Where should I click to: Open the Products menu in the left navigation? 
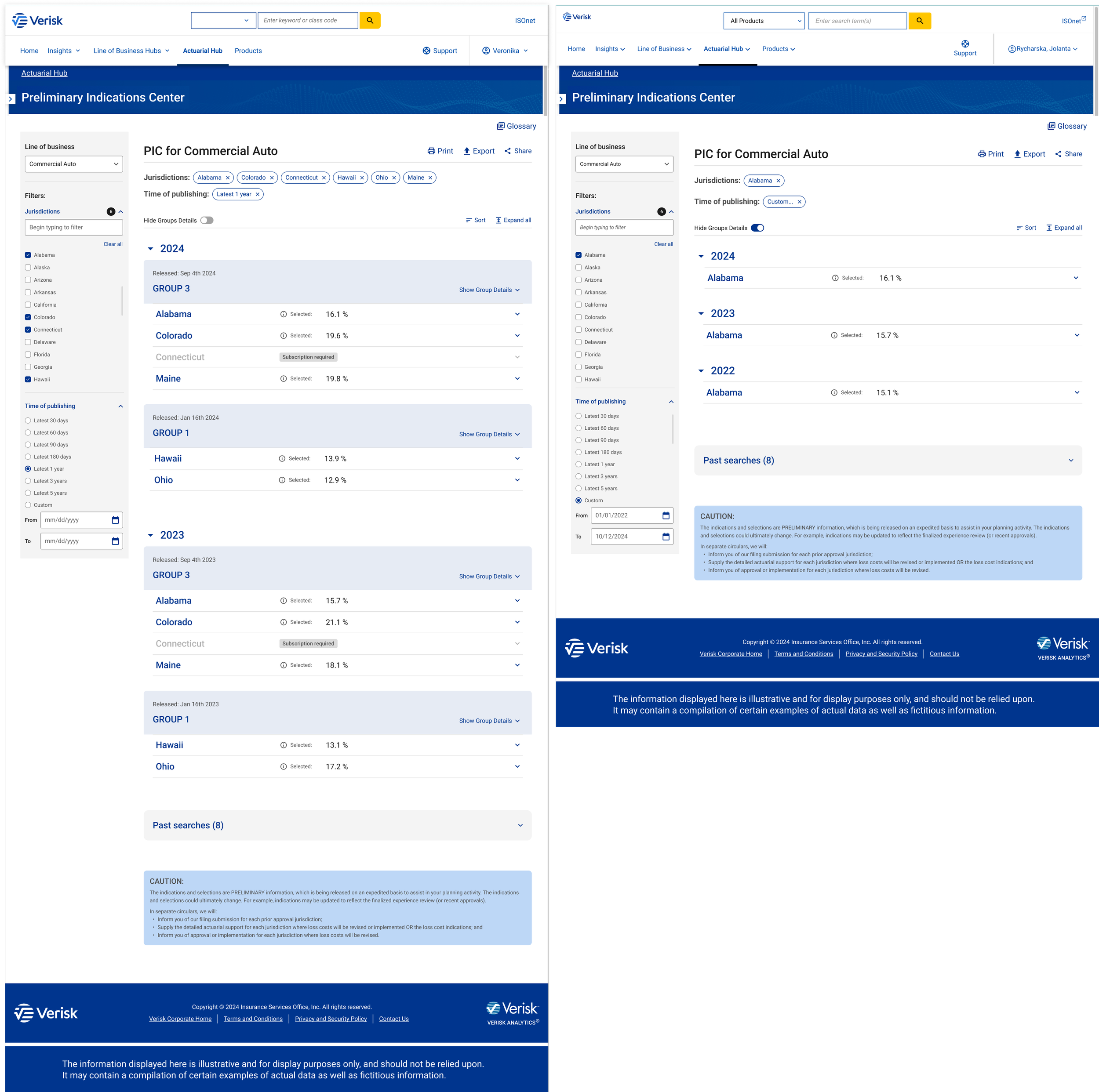click(x=248, y=51)
